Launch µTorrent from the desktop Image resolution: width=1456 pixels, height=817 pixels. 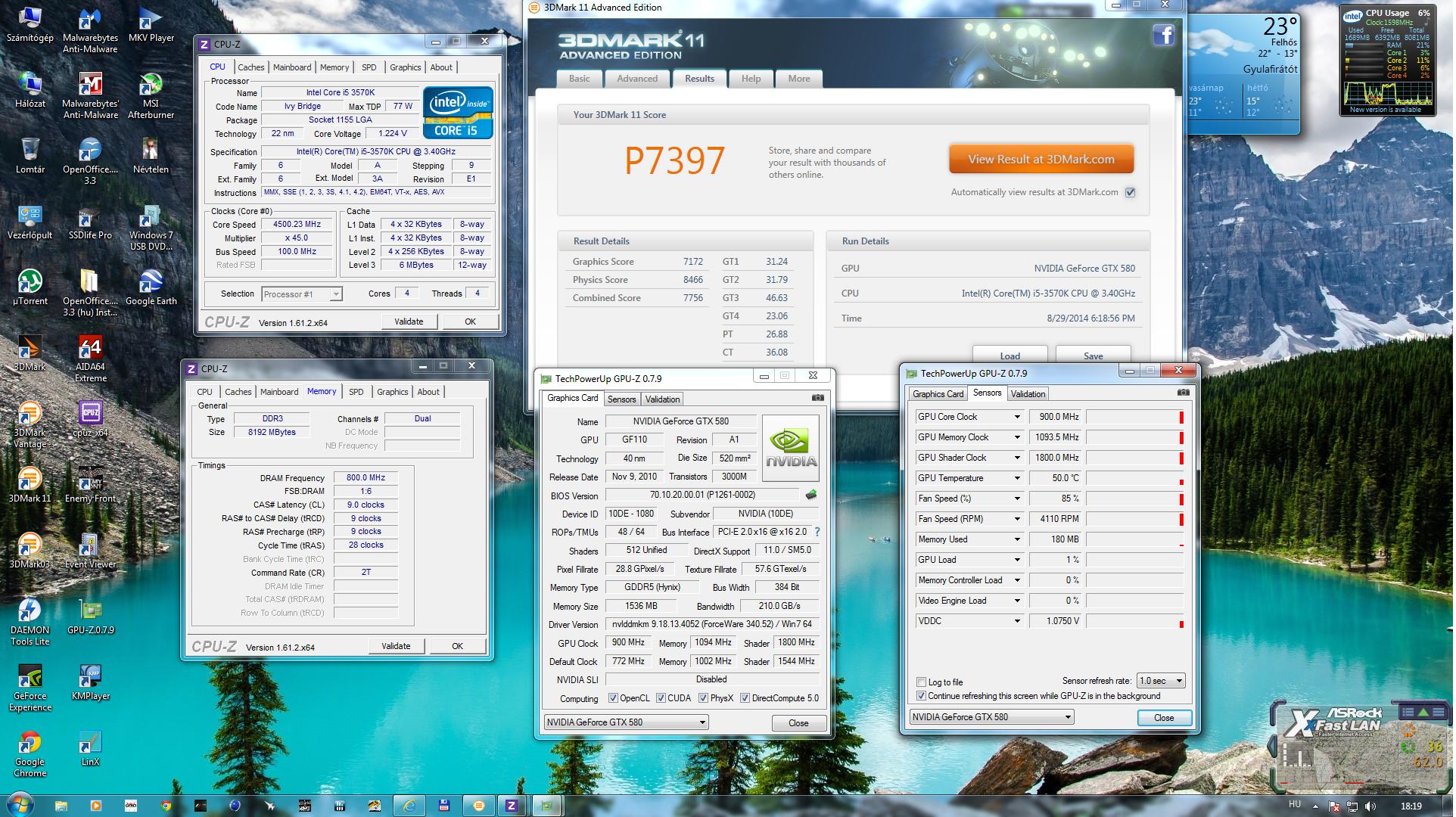point(30,287)
